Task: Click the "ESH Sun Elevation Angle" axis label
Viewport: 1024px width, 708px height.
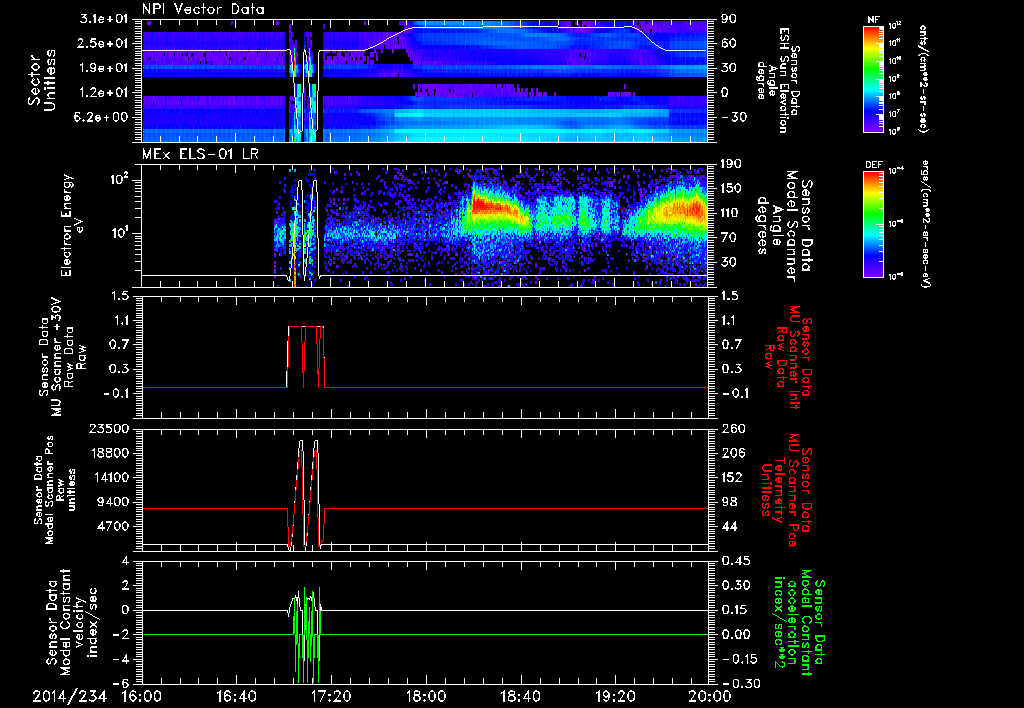Action: [777, 80]
